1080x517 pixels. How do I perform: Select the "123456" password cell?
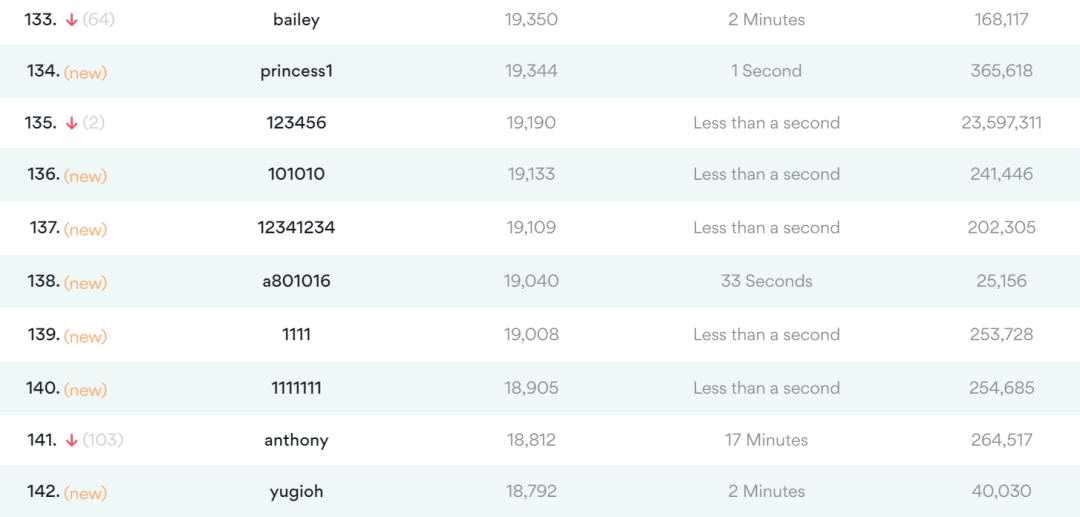296,123
